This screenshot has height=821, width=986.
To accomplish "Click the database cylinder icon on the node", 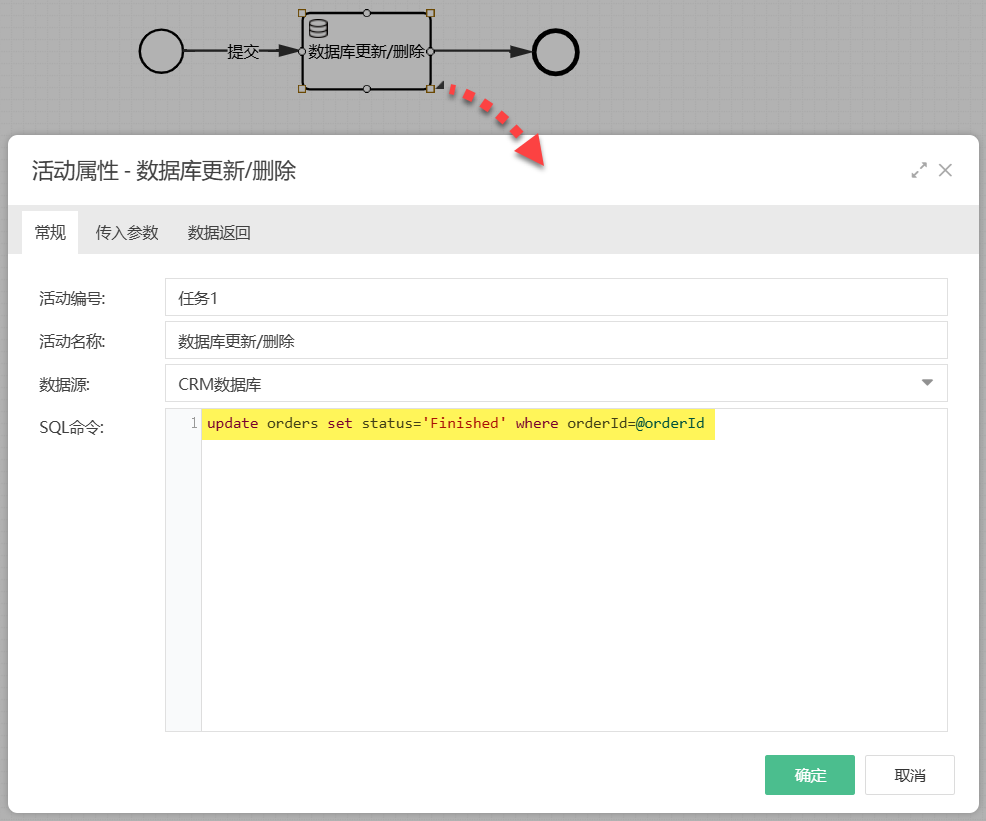I will 318,28.
